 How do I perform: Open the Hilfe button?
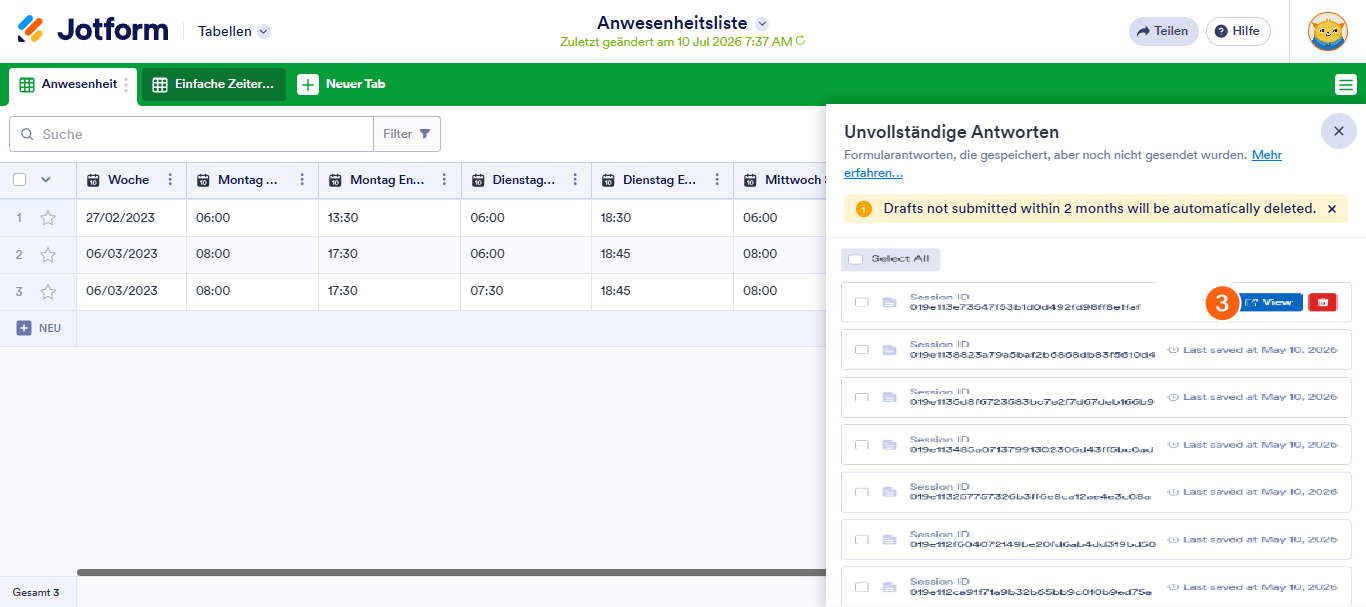(1238, 31)
